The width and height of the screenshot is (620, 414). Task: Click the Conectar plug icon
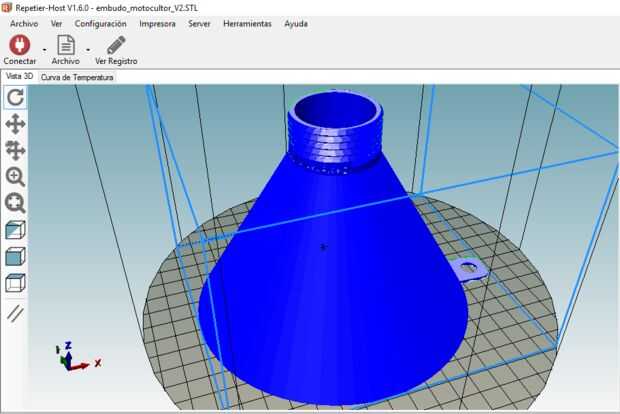tap(19, 45)
